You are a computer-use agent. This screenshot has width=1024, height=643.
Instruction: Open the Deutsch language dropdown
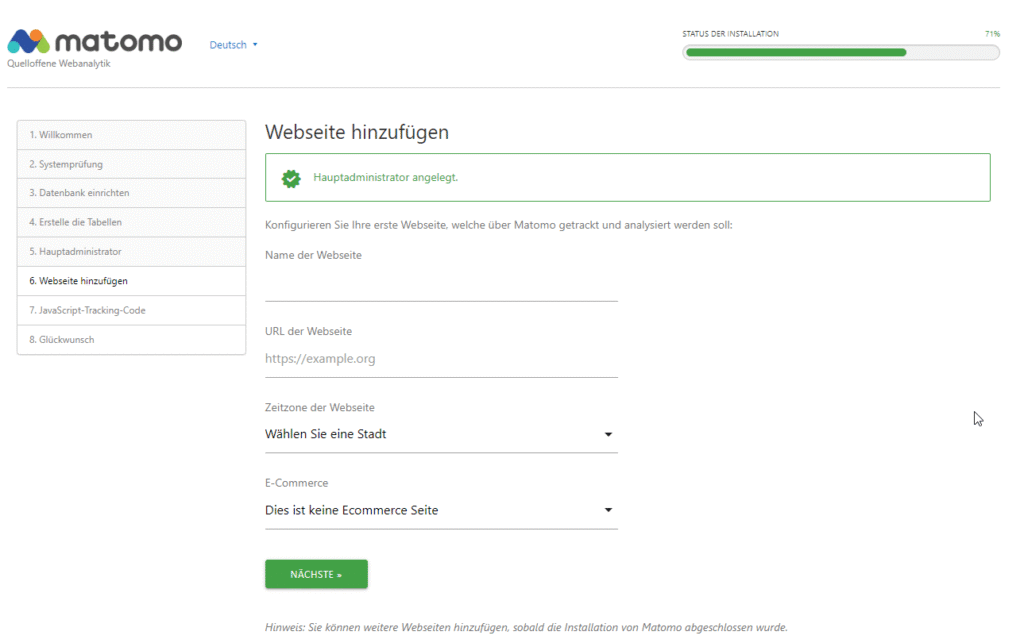tap(233, 45)
